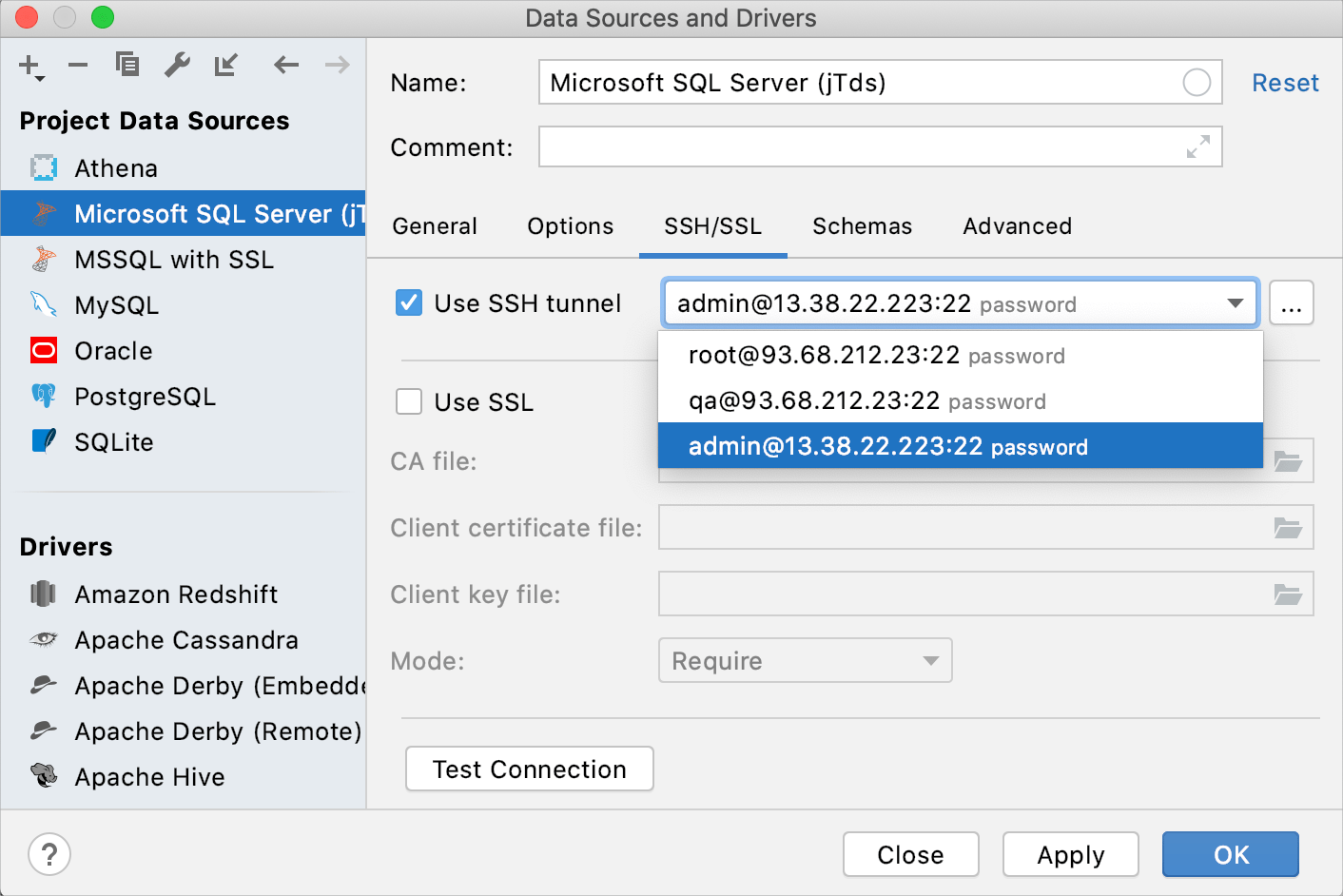This screenshot has width=1343, height=896.
Task: Enable the Use SSL checkbox
Action: tap(409, 401)
